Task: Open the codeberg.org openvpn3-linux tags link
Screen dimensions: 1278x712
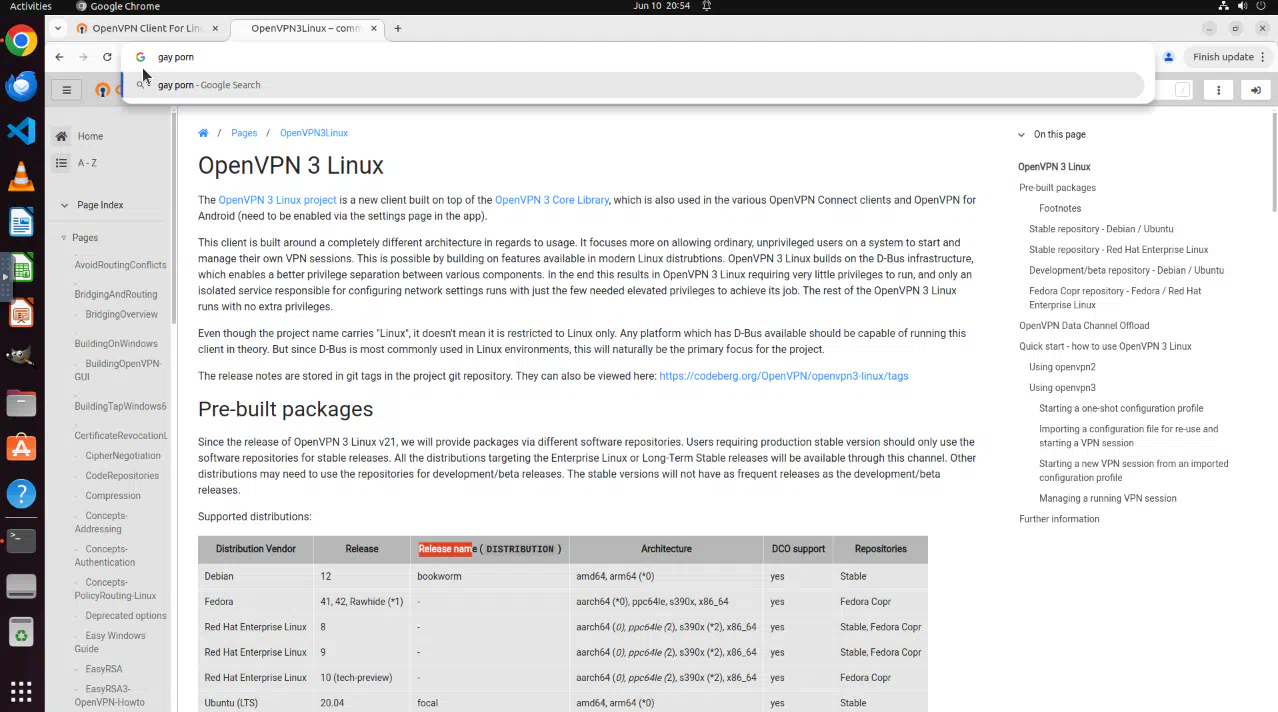Action: pos(784,376)
